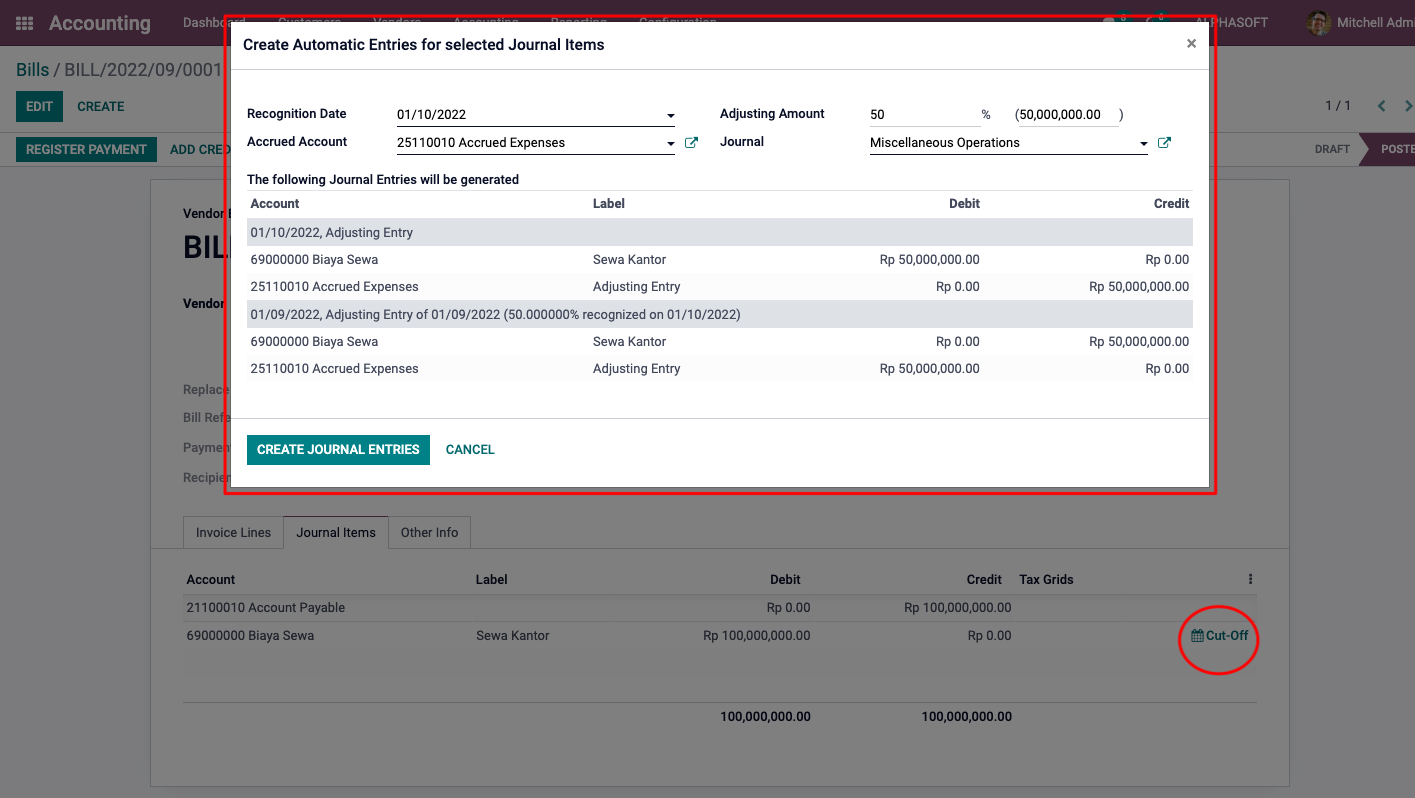Open Bills breadcrumb link
This screenshot has width=1415, height=798.
[32, 70]
